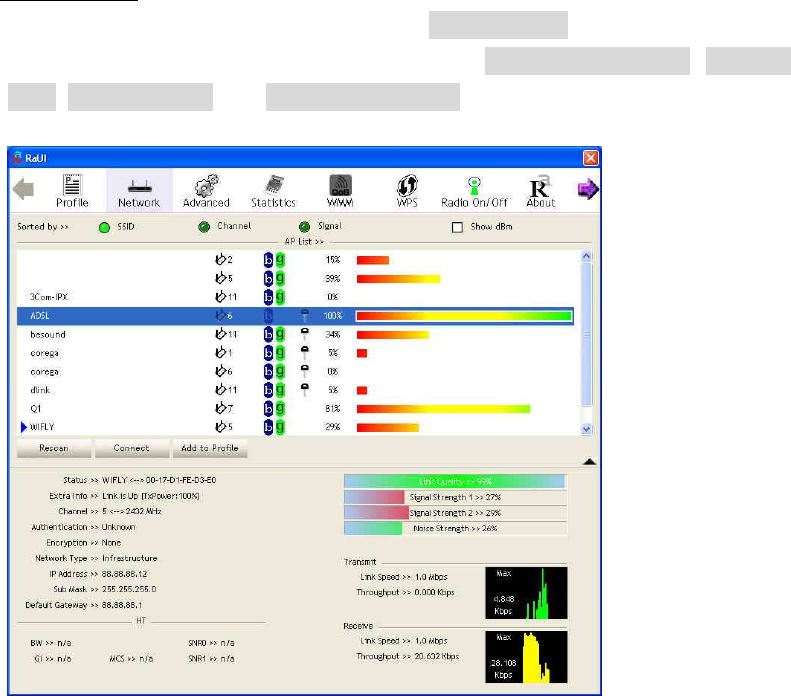Screen dimensions: 791x696
Task: Toggle the Radio On/Off antenna icon
Action: point(474,186)
